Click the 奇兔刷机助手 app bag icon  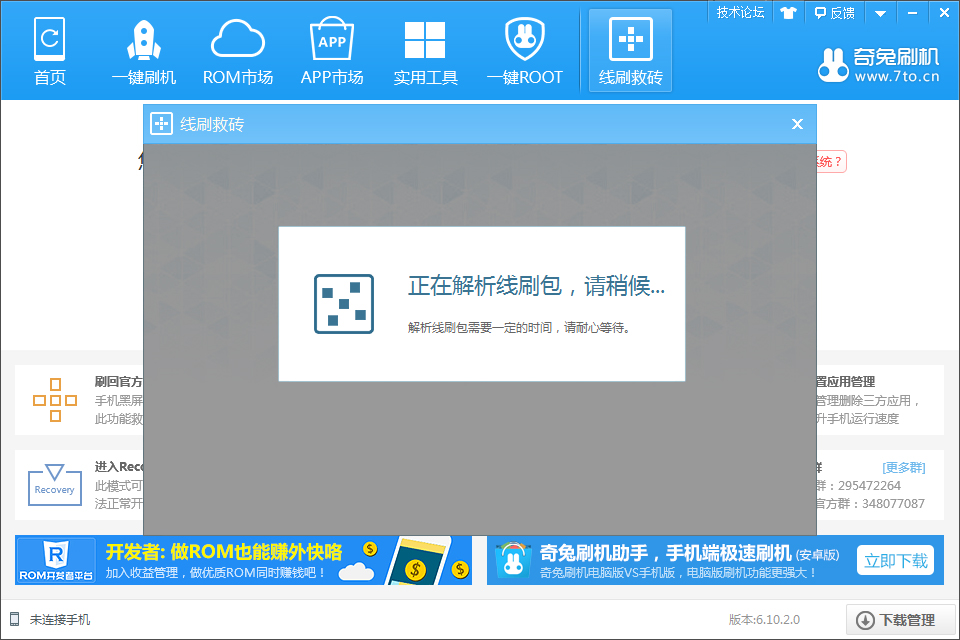(513, 560)
